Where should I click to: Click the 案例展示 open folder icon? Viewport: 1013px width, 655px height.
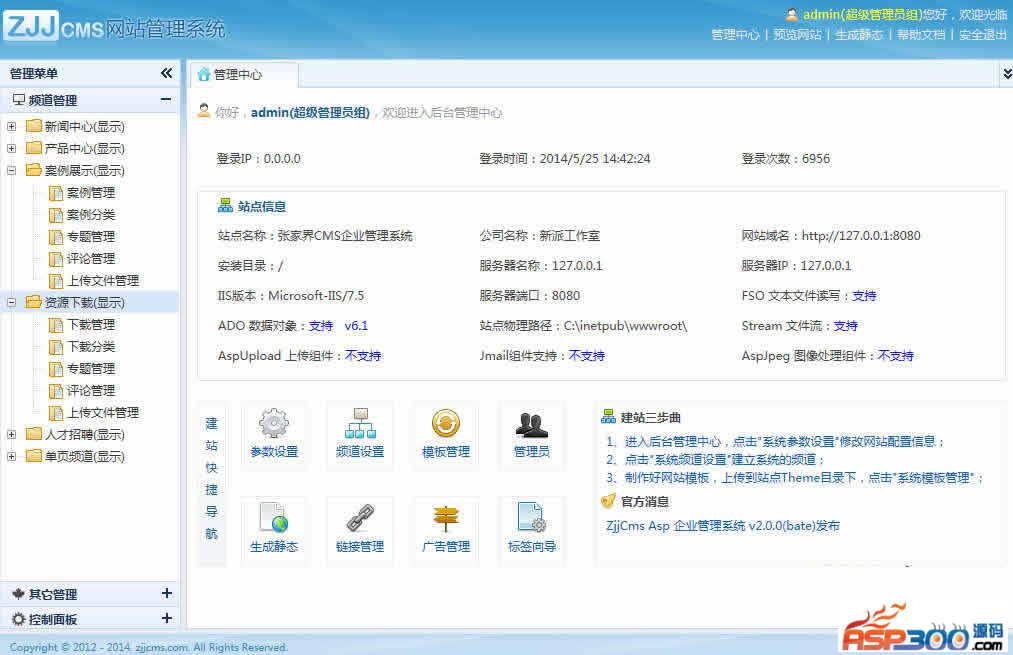[x=34, y=170]
